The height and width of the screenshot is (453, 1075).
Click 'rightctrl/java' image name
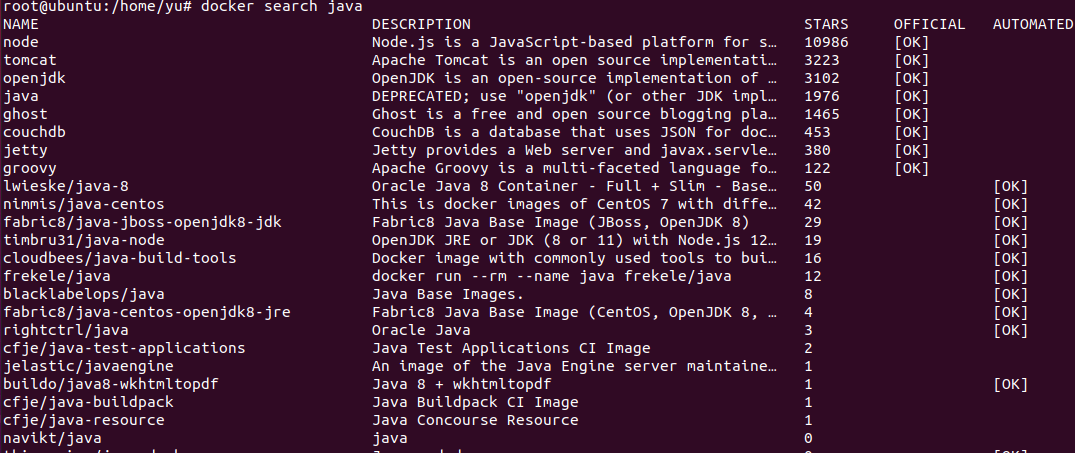click(66, 330)
